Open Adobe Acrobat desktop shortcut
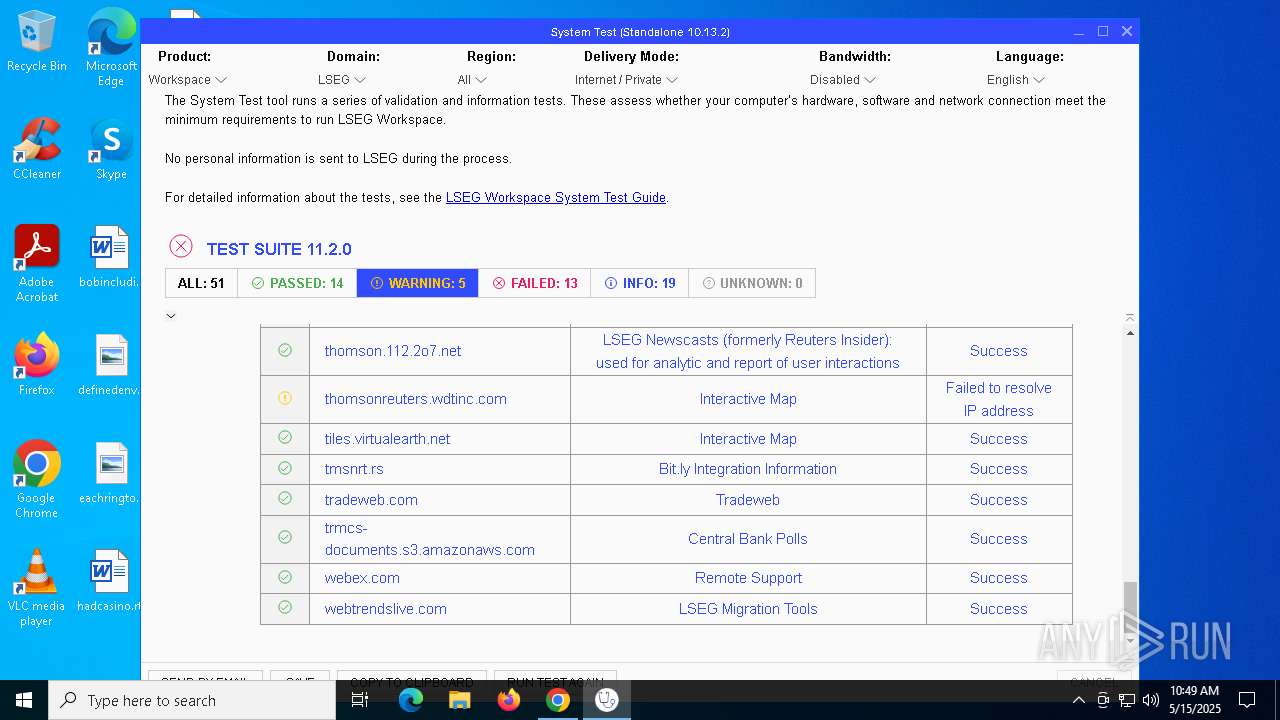 click(x=37, y=263)
